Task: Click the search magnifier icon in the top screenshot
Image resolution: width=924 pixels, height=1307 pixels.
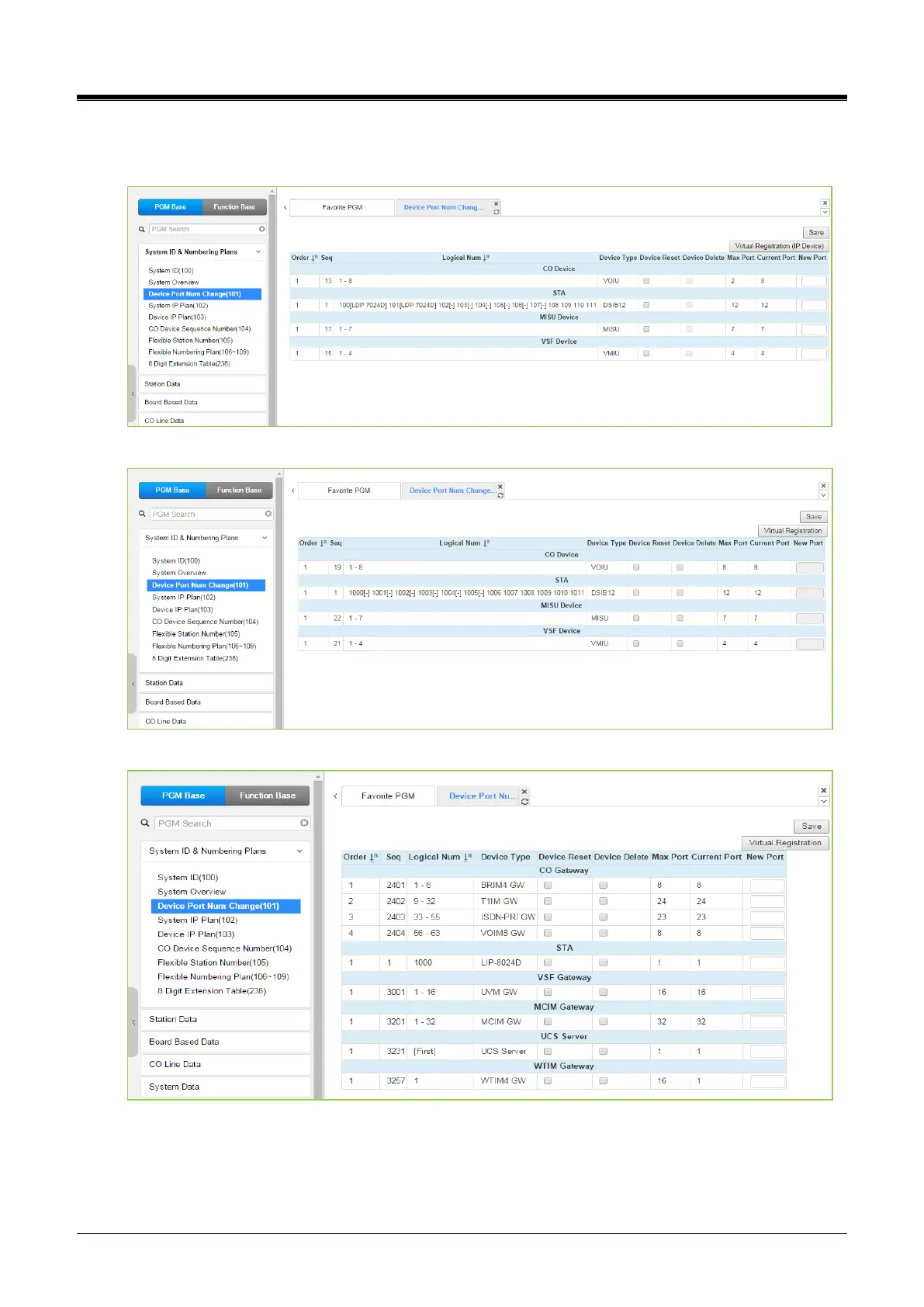Action: tap(142, 229)
